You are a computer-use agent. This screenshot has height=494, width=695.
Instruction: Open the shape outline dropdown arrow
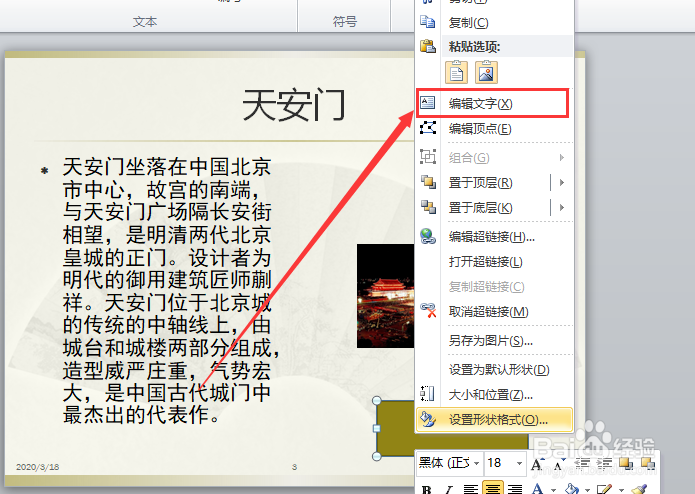[621, 490]
